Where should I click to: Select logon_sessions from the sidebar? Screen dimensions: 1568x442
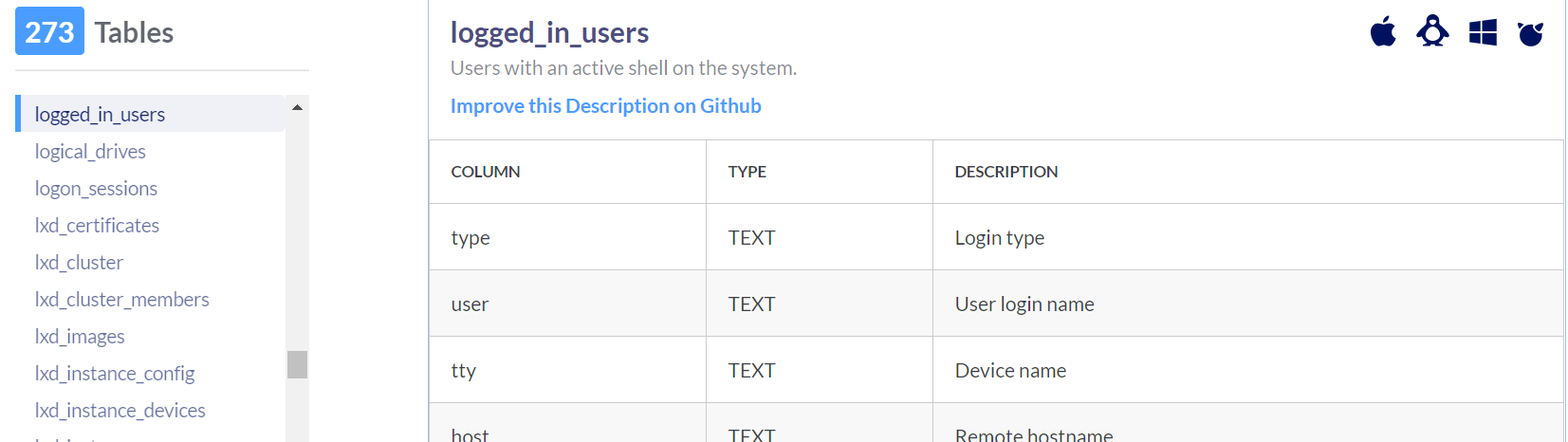click(96, 189)
